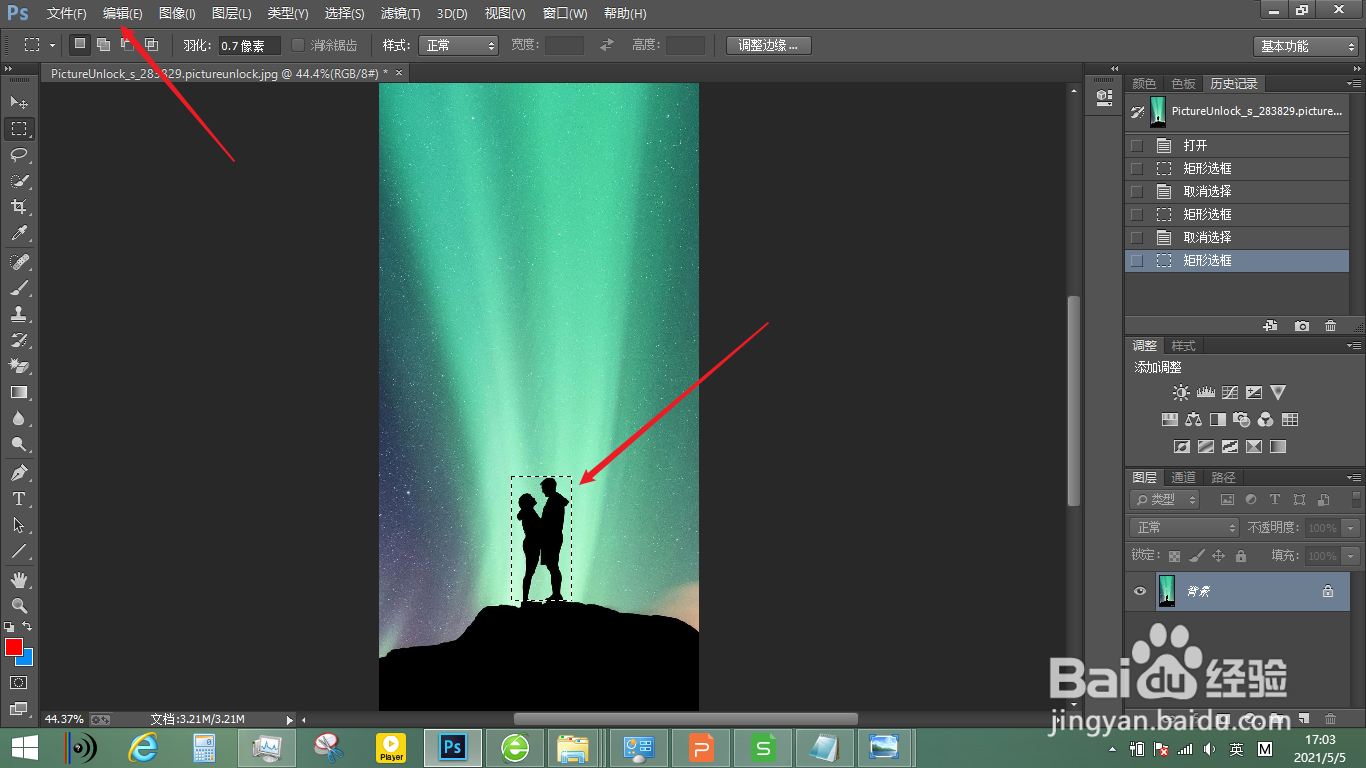
Task: Toggle visibility of 背景 layer
Action: click(1140, 591)
